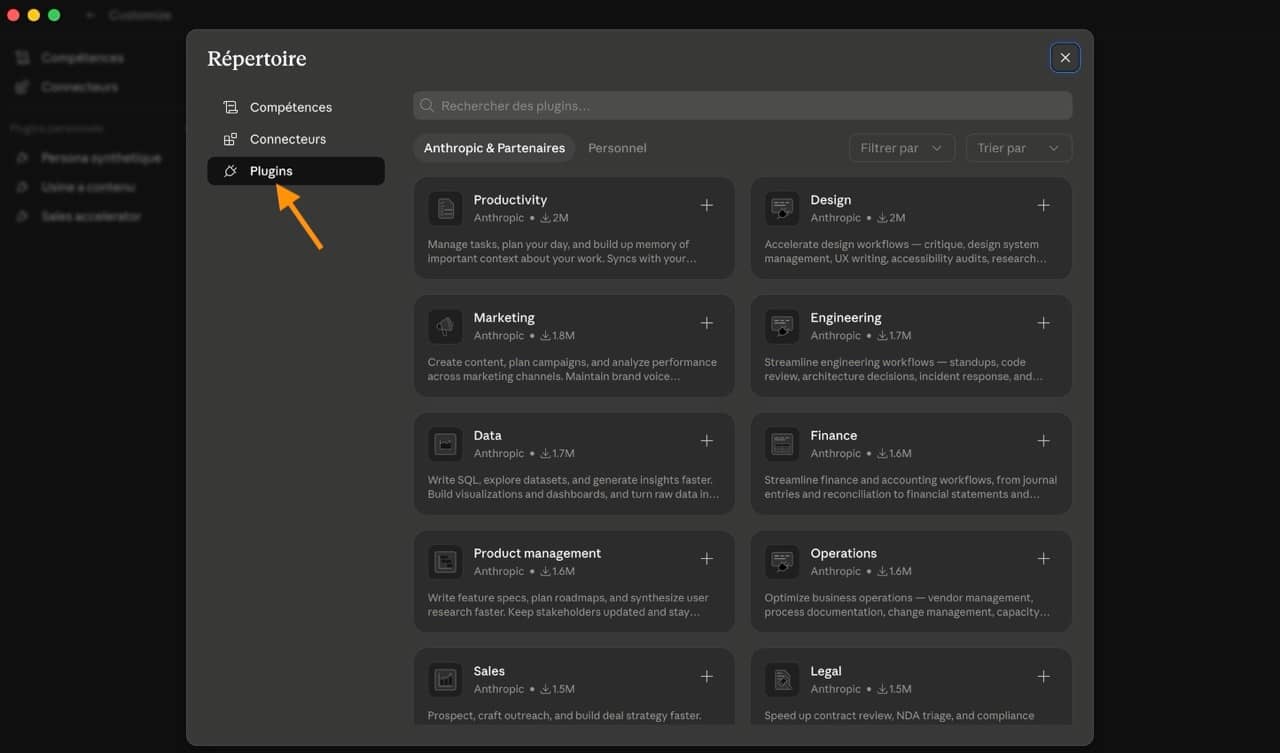Click the Connecteurs icon in the Répertoire sidebar
Viewport: 1280px width, 753px height.
pos(230,139)
